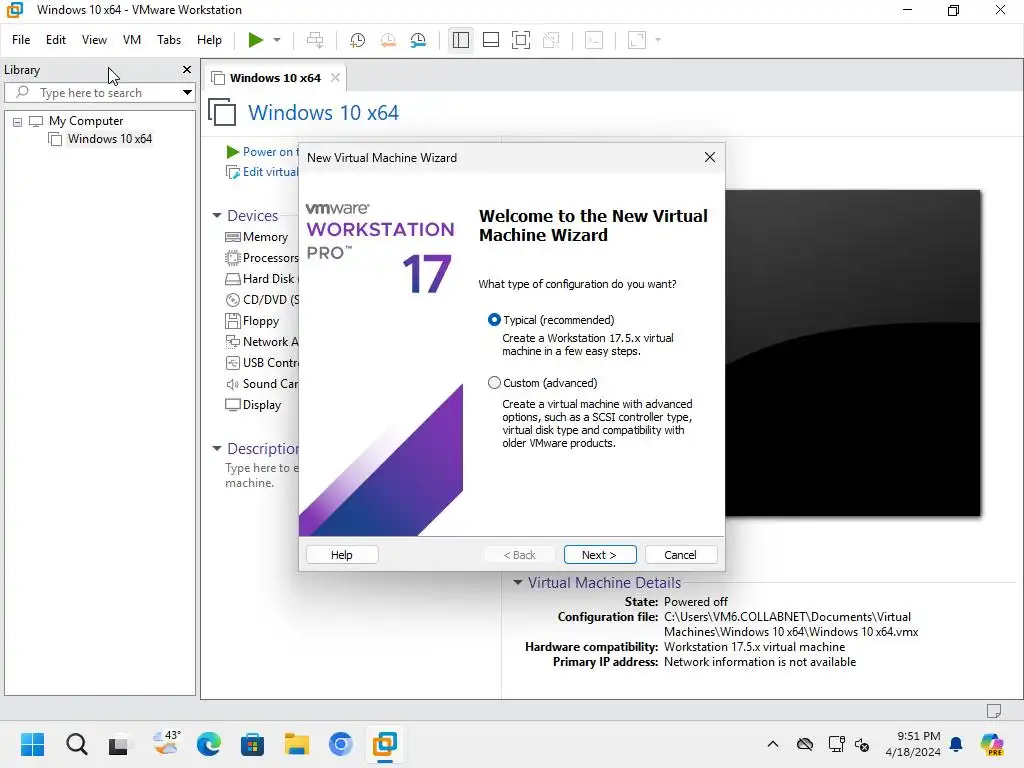Open the VM menu
1024x768 pixels.
(132, 40)
